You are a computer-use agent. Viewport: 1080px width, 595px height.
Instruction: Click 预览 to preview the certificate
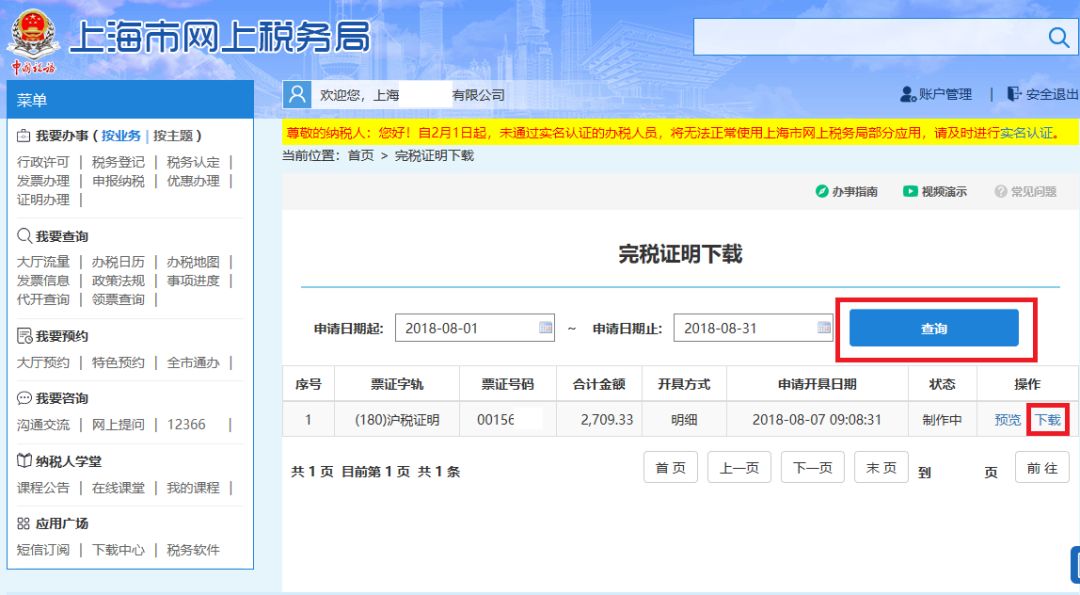1008,419
